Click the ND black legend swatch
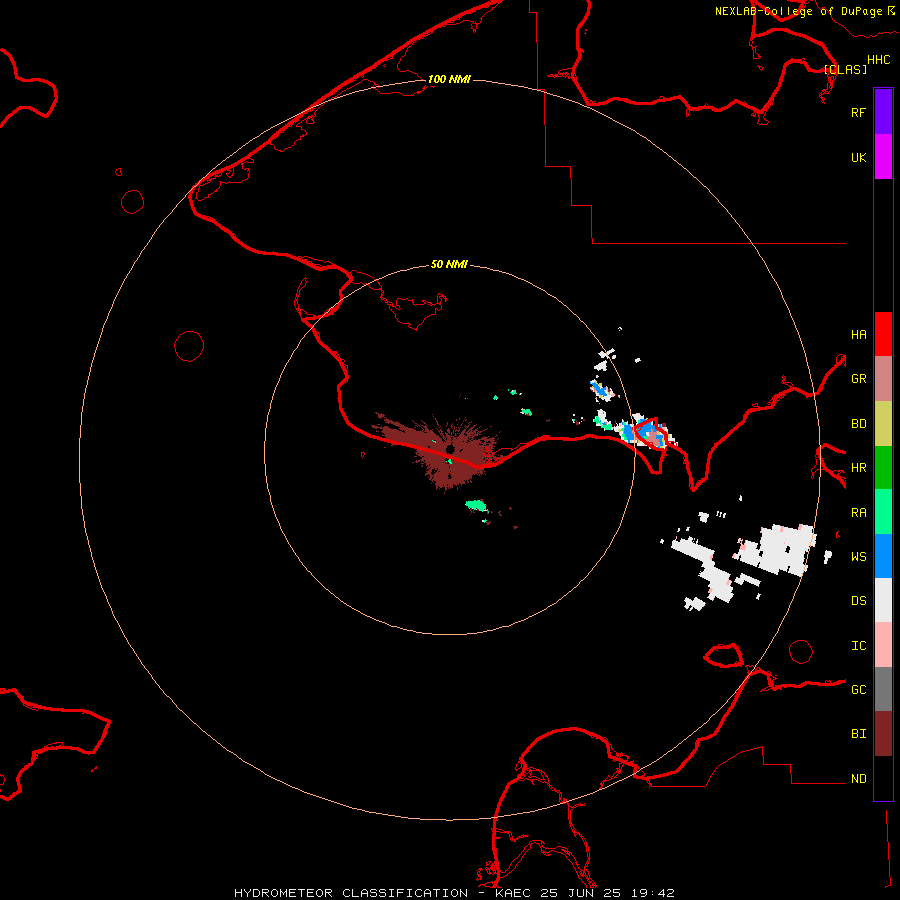 tap(883, 778)
